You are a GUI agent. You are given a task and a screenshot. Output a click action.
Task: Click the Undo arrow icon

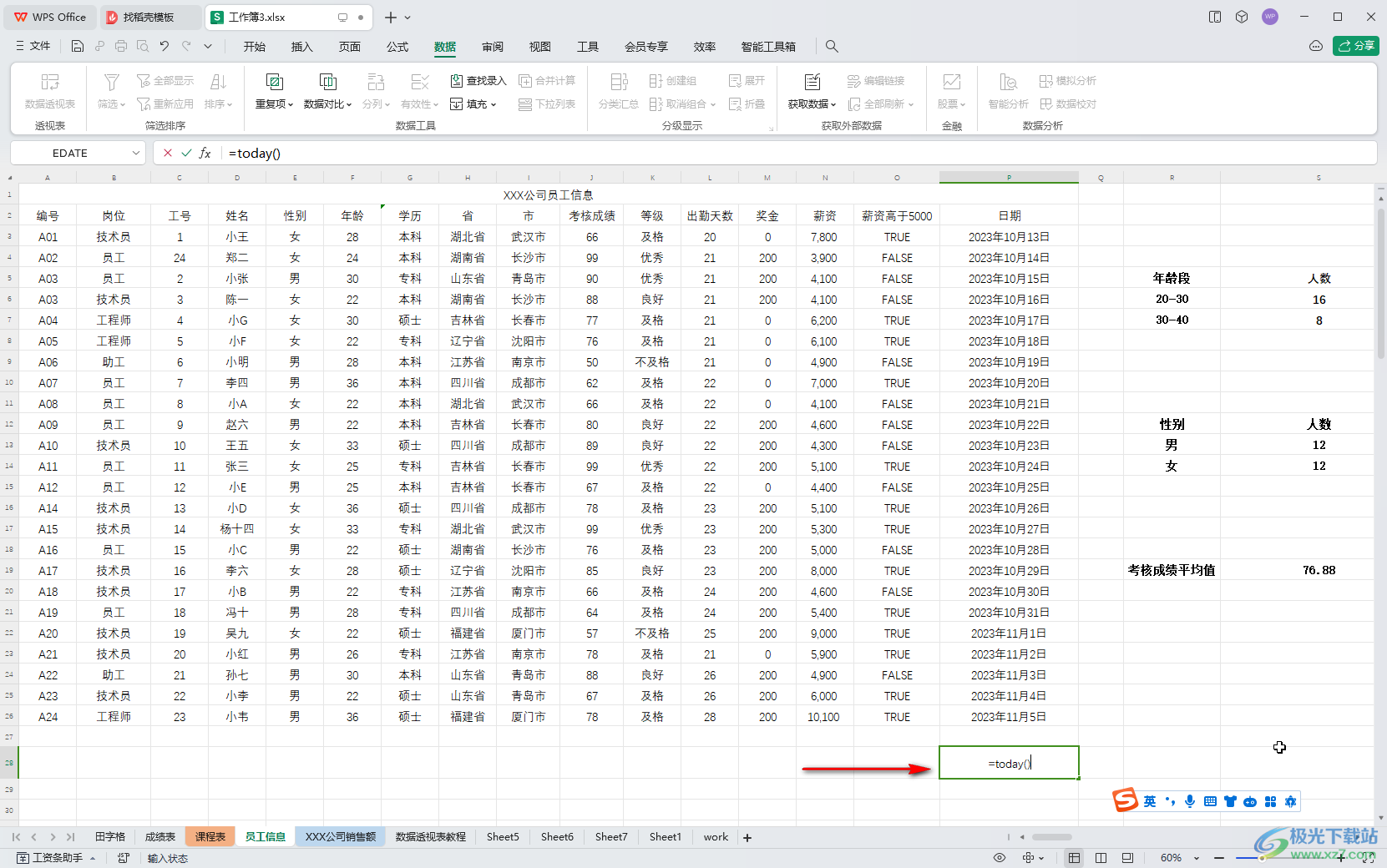pyautogui.click(x=165, y=47)
